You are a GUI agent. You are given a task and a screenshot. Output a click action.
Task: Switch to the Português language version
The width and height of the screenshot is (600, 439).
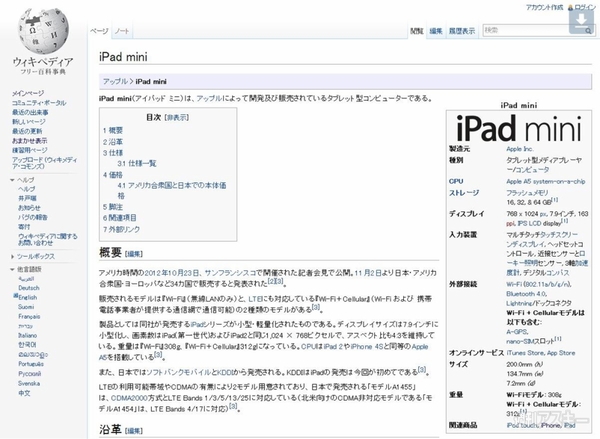point(31,364)
